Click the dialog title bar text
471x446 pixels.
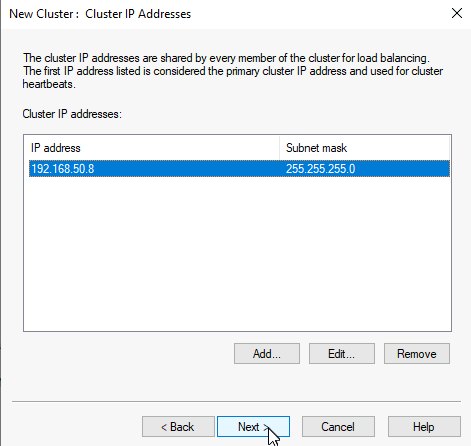(x=100, y=14)
